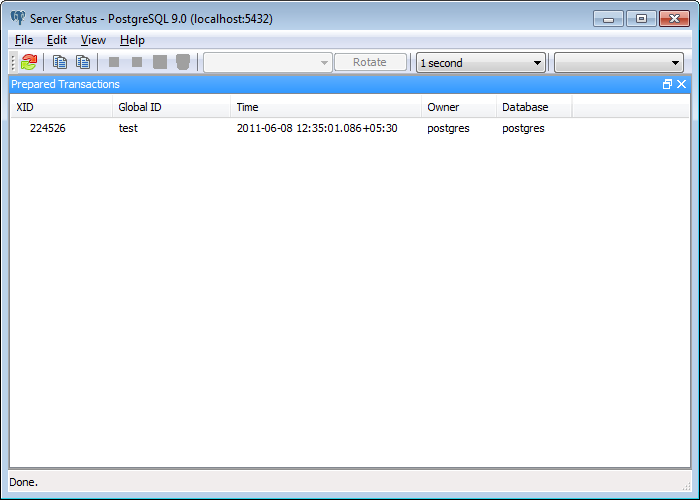
Task: Close the Prepared Transactions panel
Action: tap(681, 85)
